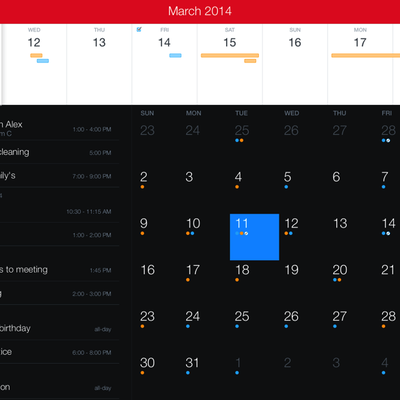Viewport: 400px width, 400px height.
Task: Open the long orange event bar under Sat 15
Action: [230, 55]
